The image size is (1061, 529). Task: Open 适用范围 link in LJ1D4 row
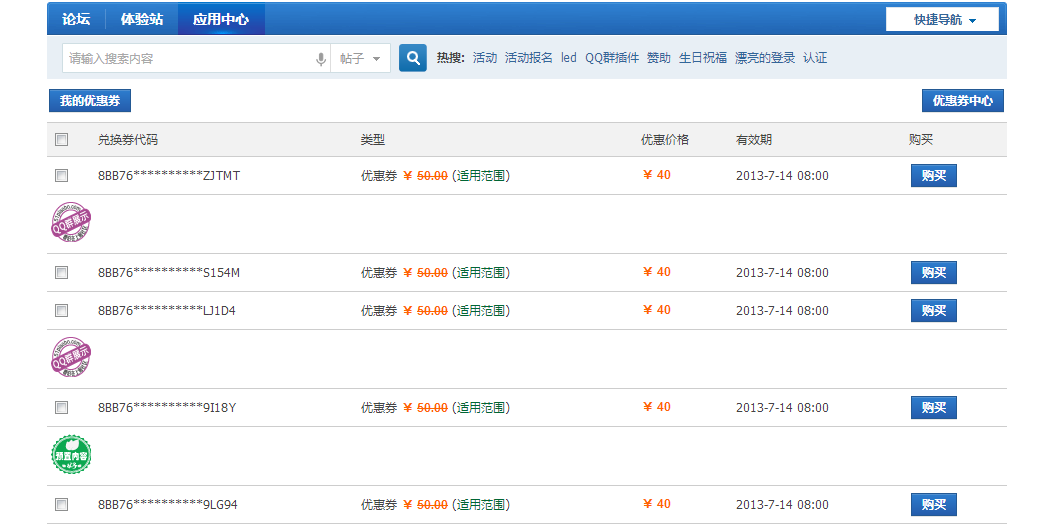pyautogui.click(x=481, y=310)
